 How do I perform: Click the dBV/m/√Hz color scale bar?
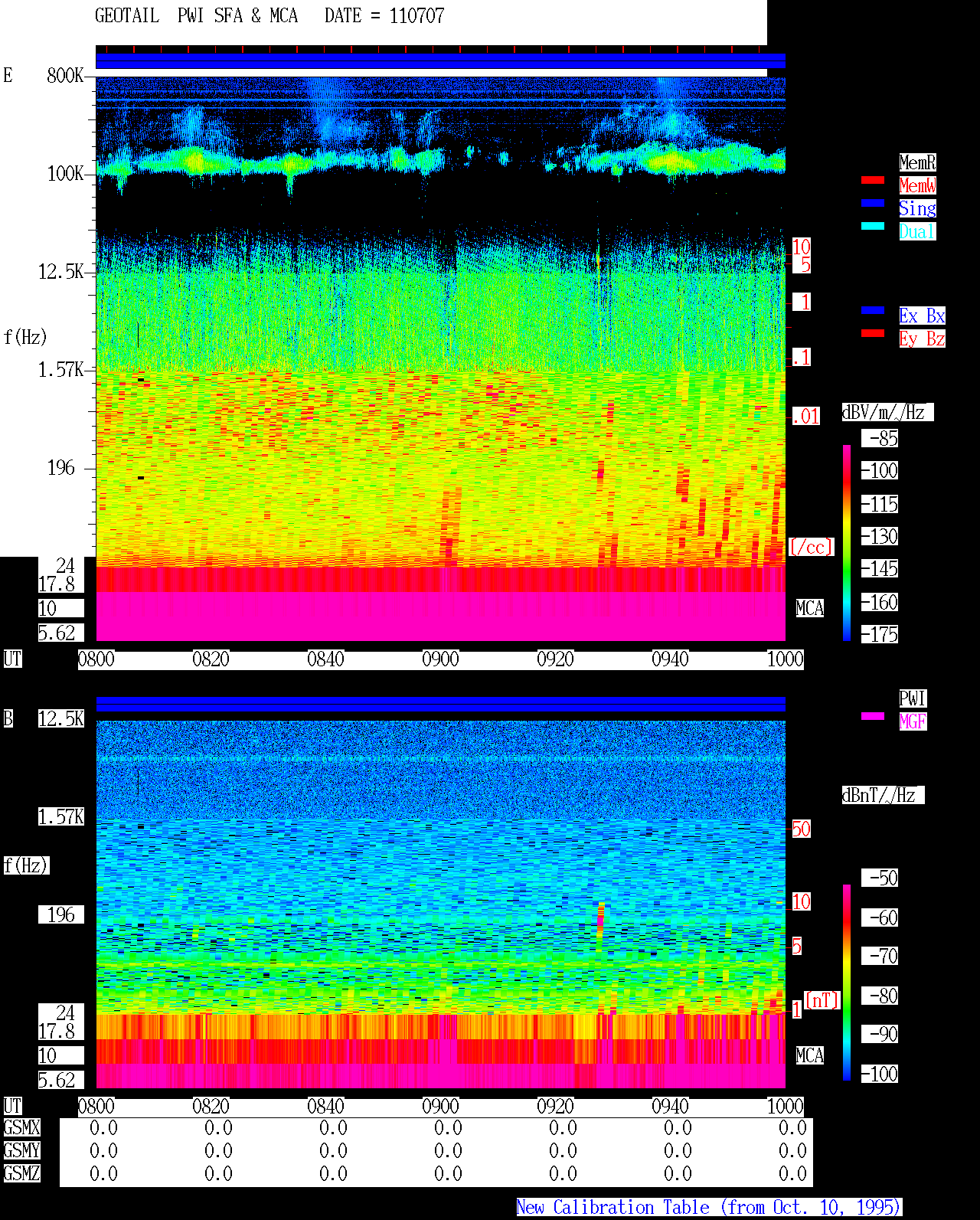[847, 542]
